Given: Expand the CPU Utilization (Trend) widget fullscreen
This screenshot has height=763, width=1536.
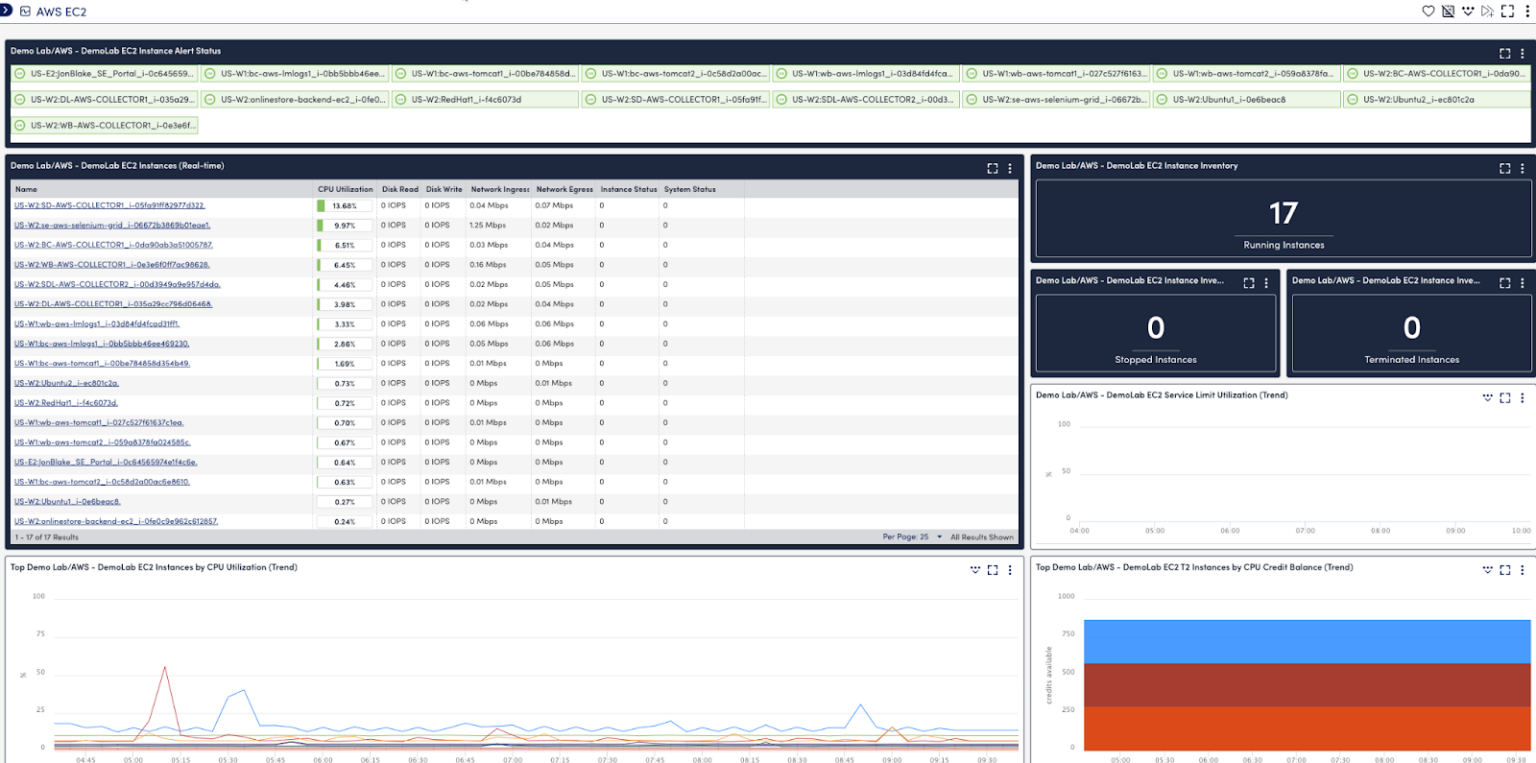Looking at the screenshot, I should coord(993,570).
